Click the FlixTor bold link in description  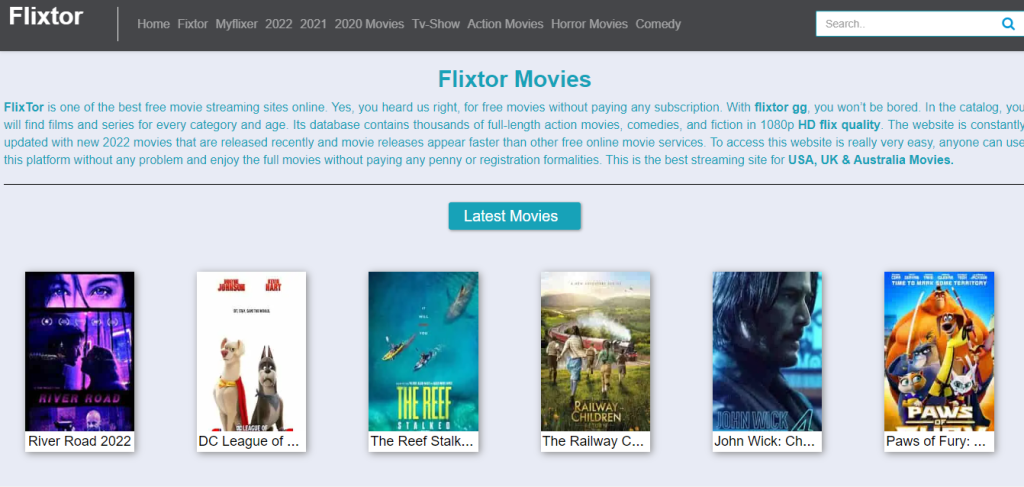pyautogui.click(x=24, y=106)
